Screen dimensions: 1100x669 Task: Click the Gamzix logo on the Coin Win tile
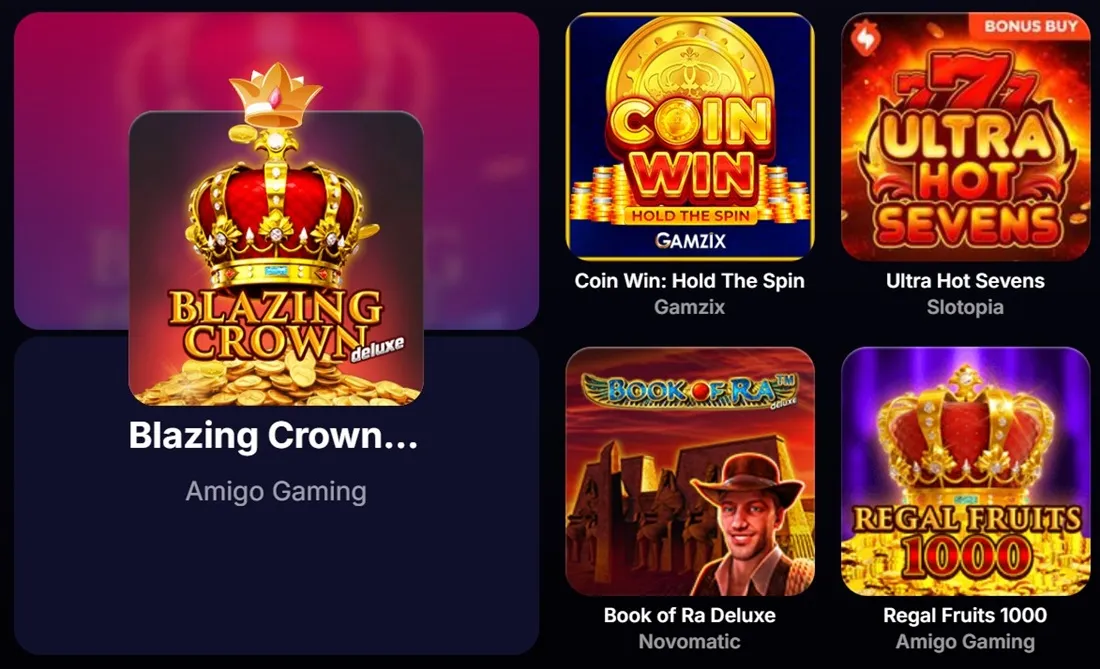click(690, 241)
